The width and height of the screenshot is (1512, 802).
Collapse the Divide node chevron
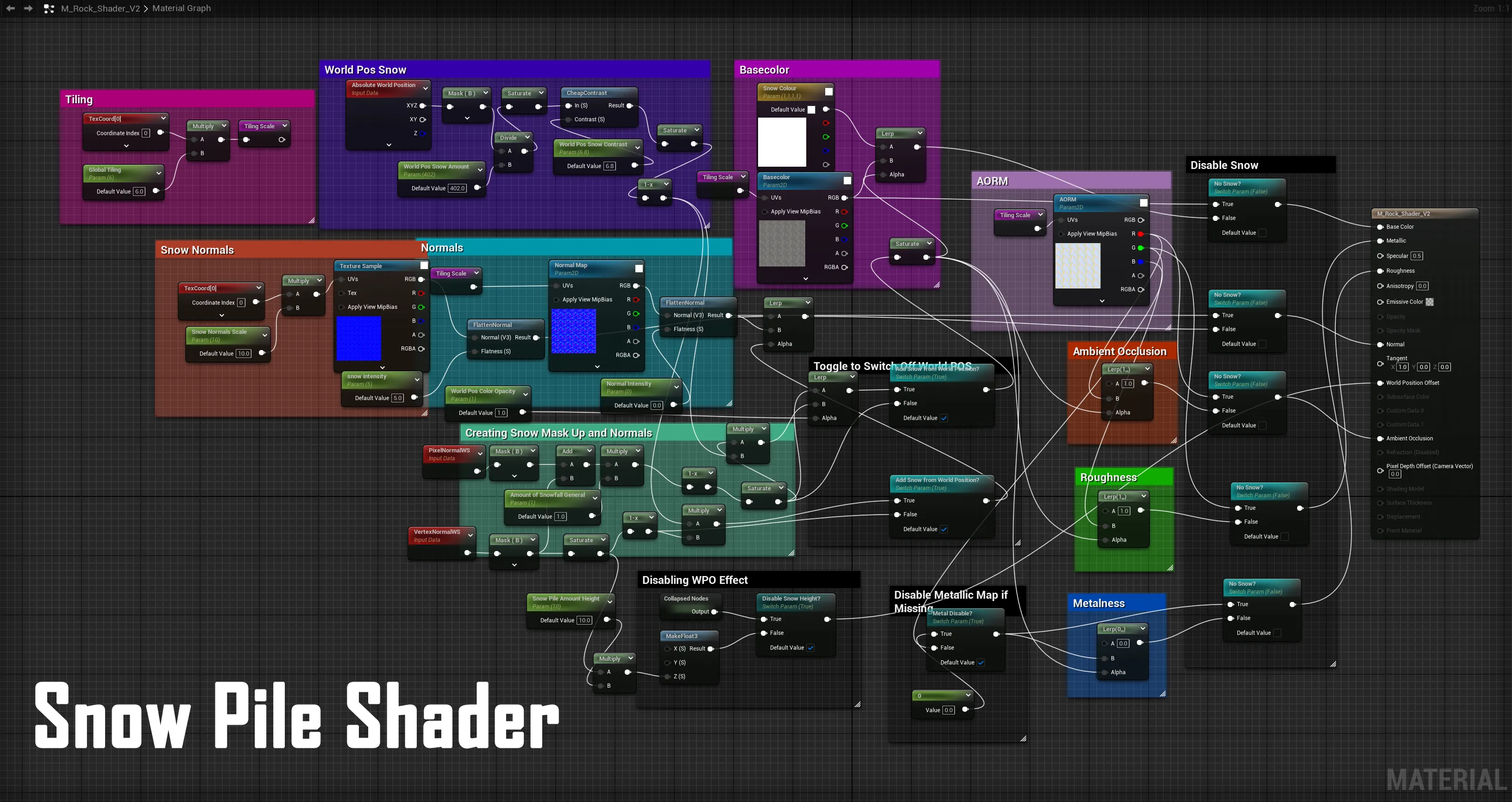pyautogui.click(x=527, y=137)
